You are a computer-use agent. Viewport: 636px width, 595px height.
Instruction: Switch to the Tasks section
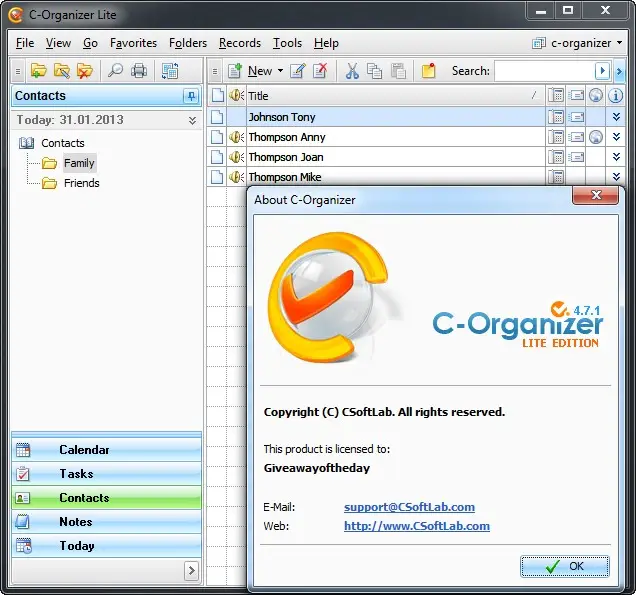[106, 474]
